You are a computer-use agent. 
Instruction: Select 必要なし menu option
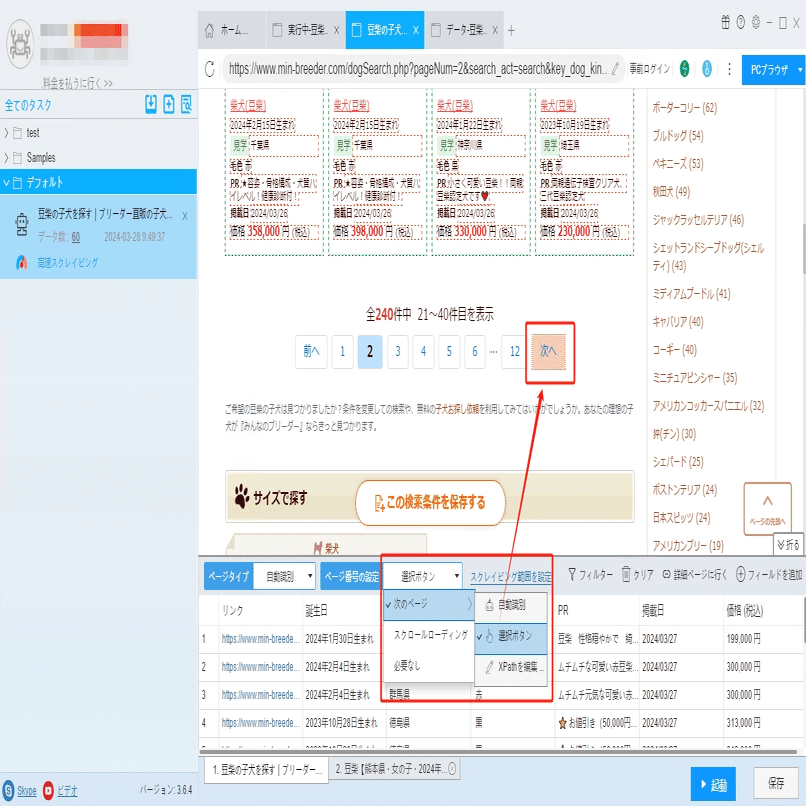pos(428,666)
